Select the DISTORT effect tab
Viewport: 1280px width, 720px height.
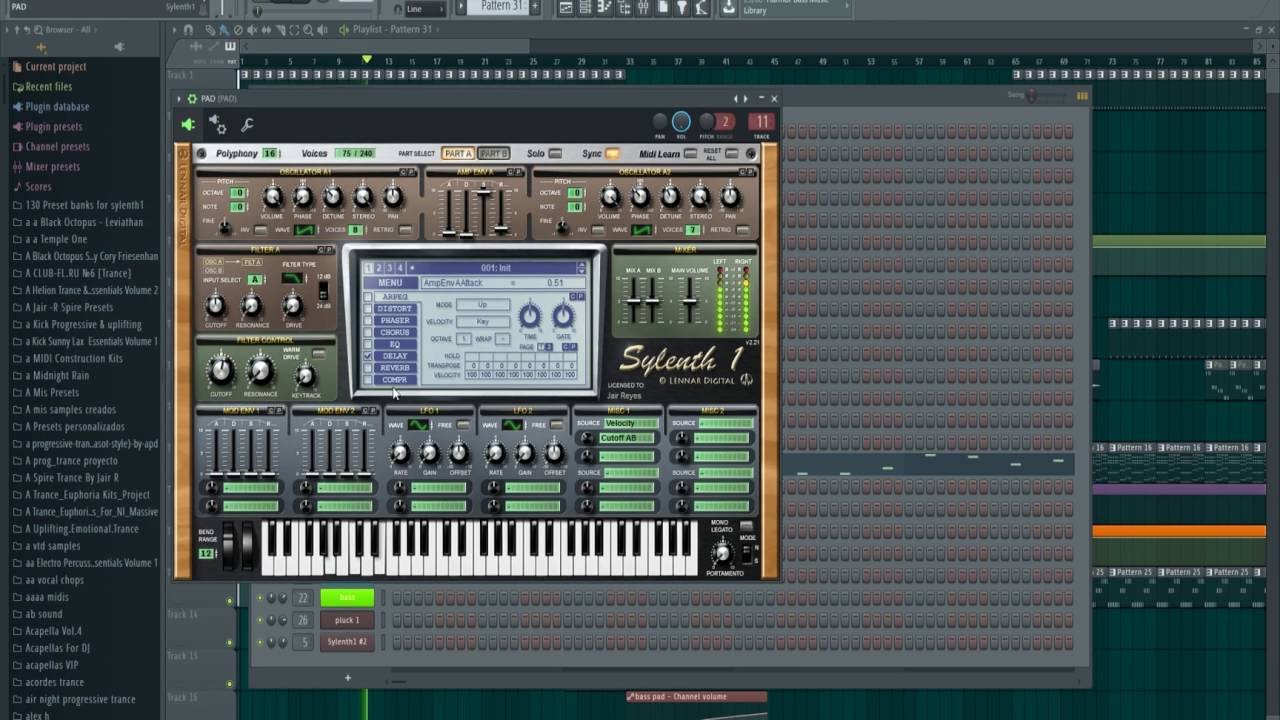tap(395, 309)
